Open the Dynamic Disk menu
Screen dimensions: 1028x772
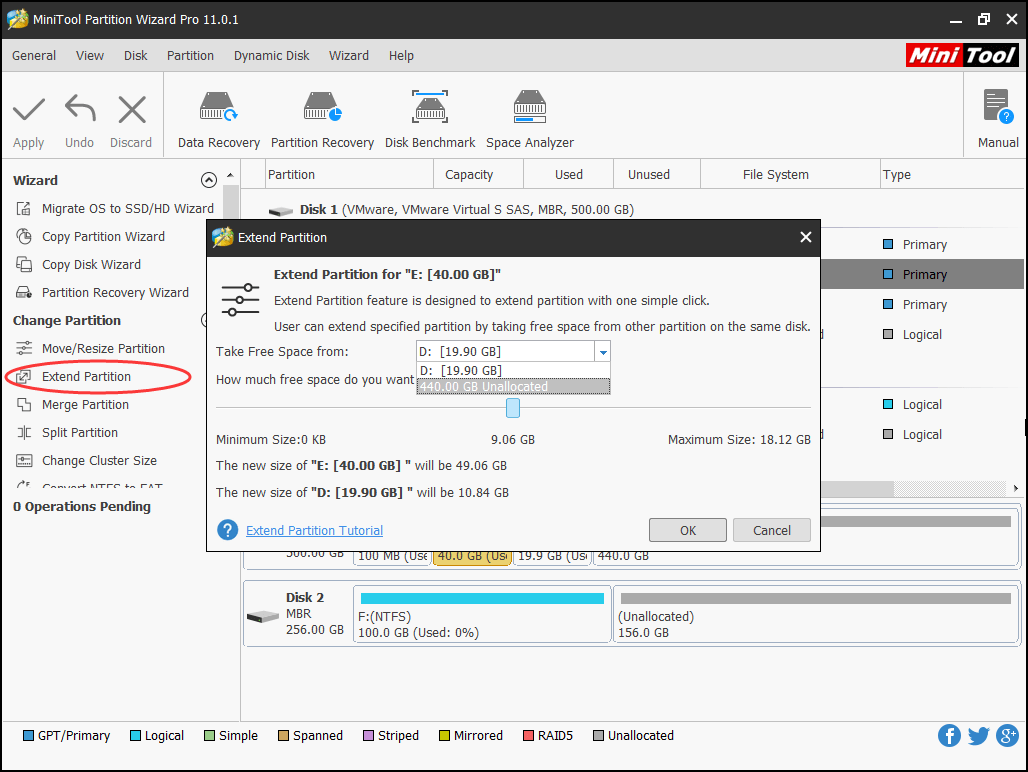(x=271, y=56)
